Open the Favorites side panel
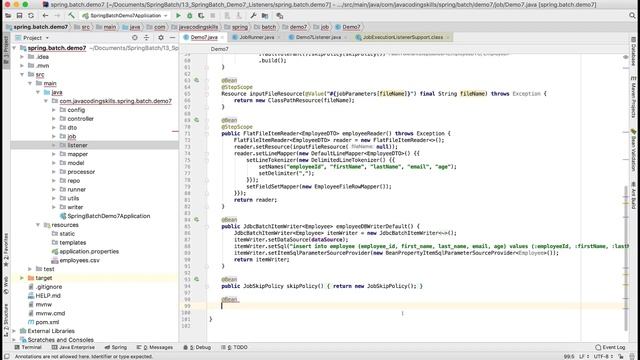640x360 pixels. (6, 250)
